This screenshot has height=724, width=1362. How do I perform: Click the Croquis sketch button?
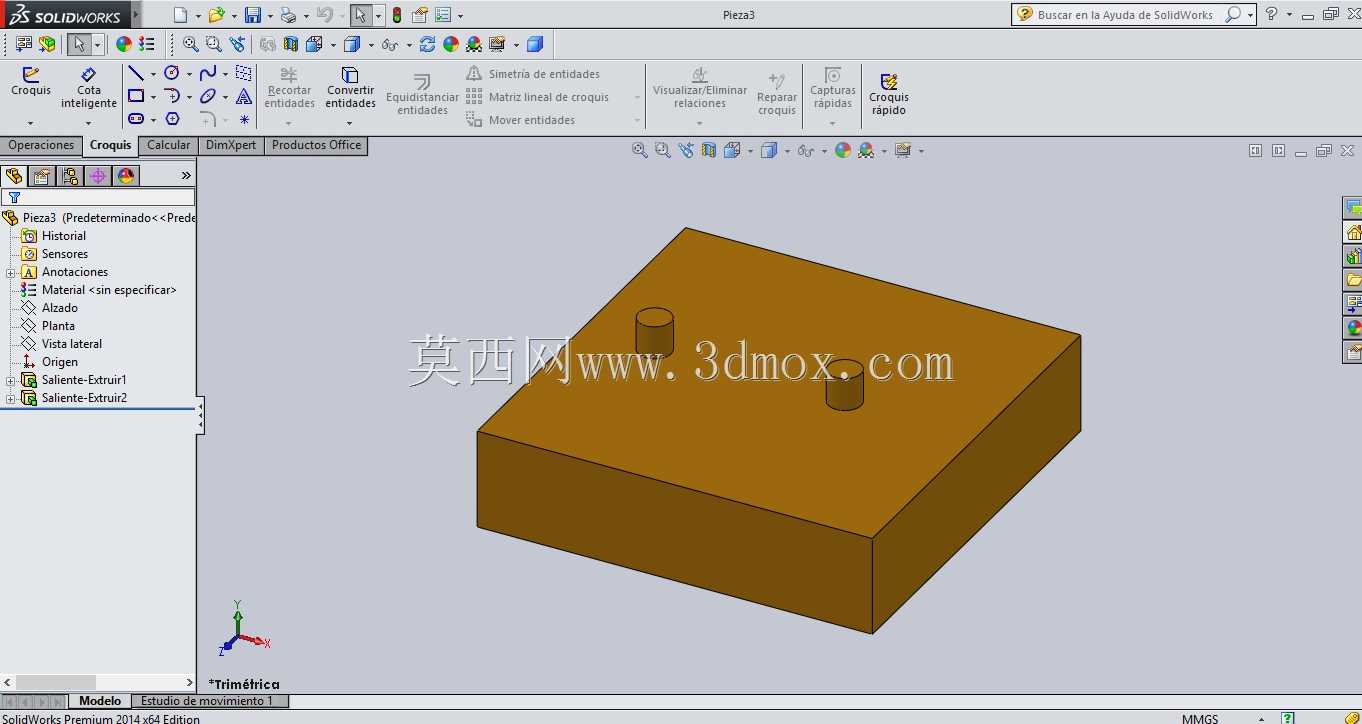click(31, 82)
